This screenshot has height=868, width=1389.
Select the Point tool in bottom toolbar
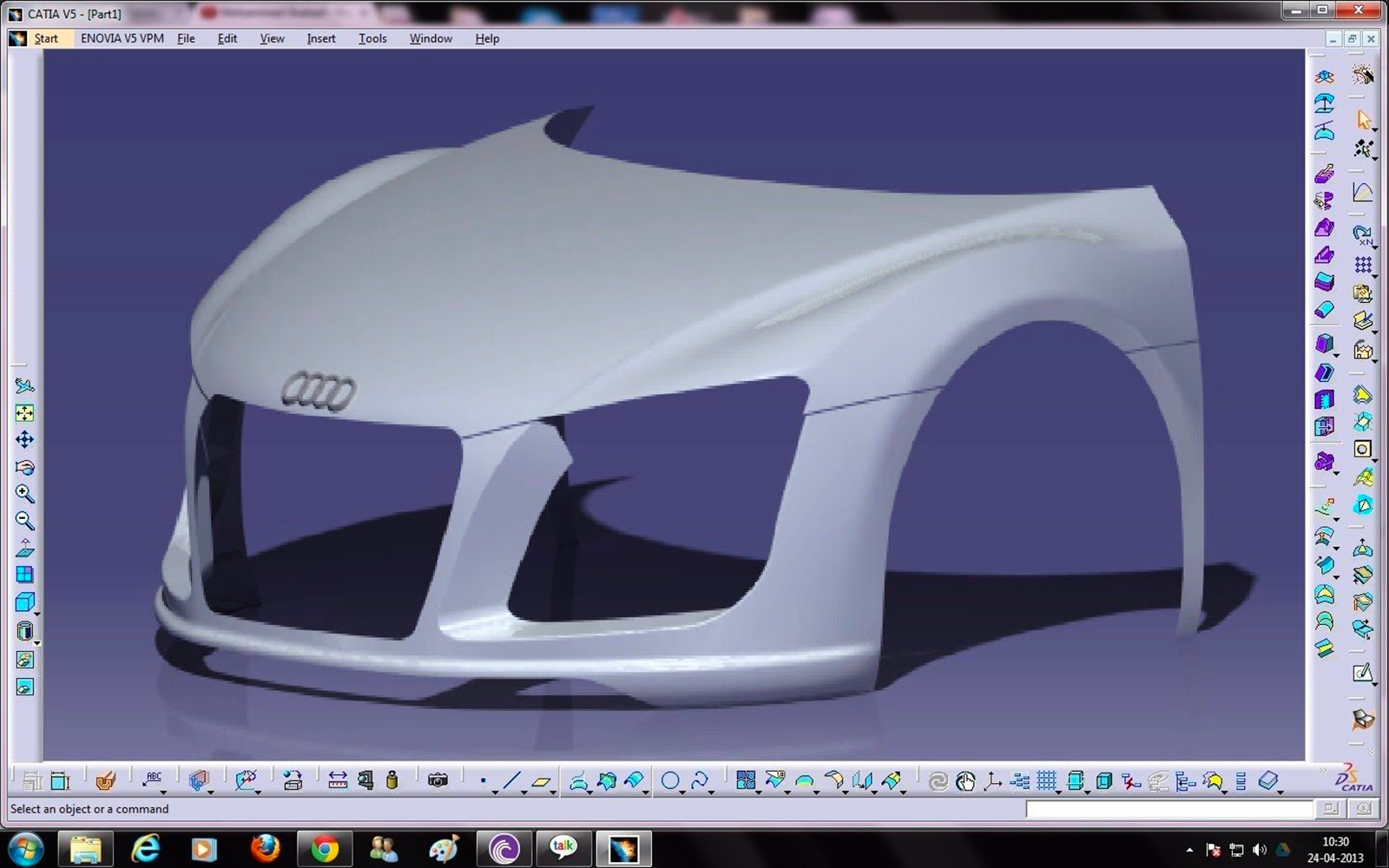click(483, 779)
